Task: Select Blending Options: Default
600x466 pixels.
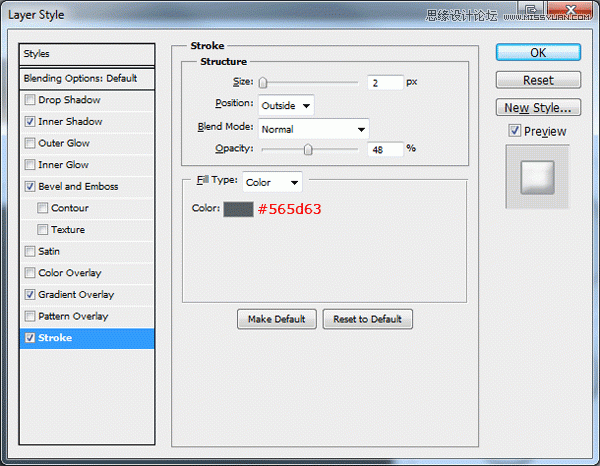Action: (x=87, y=78)
